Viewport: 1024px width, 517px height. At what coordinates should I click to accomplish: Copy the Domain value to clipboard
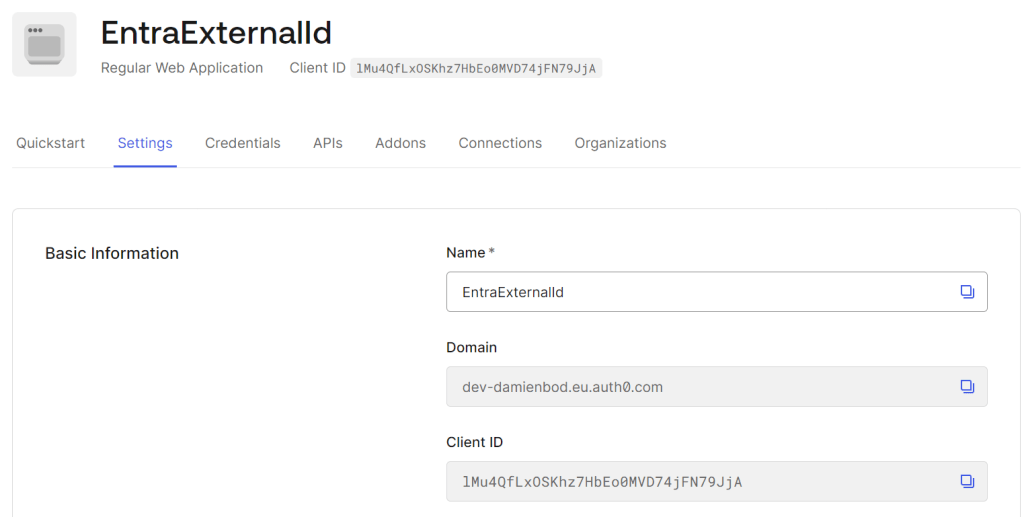point(966,387)
